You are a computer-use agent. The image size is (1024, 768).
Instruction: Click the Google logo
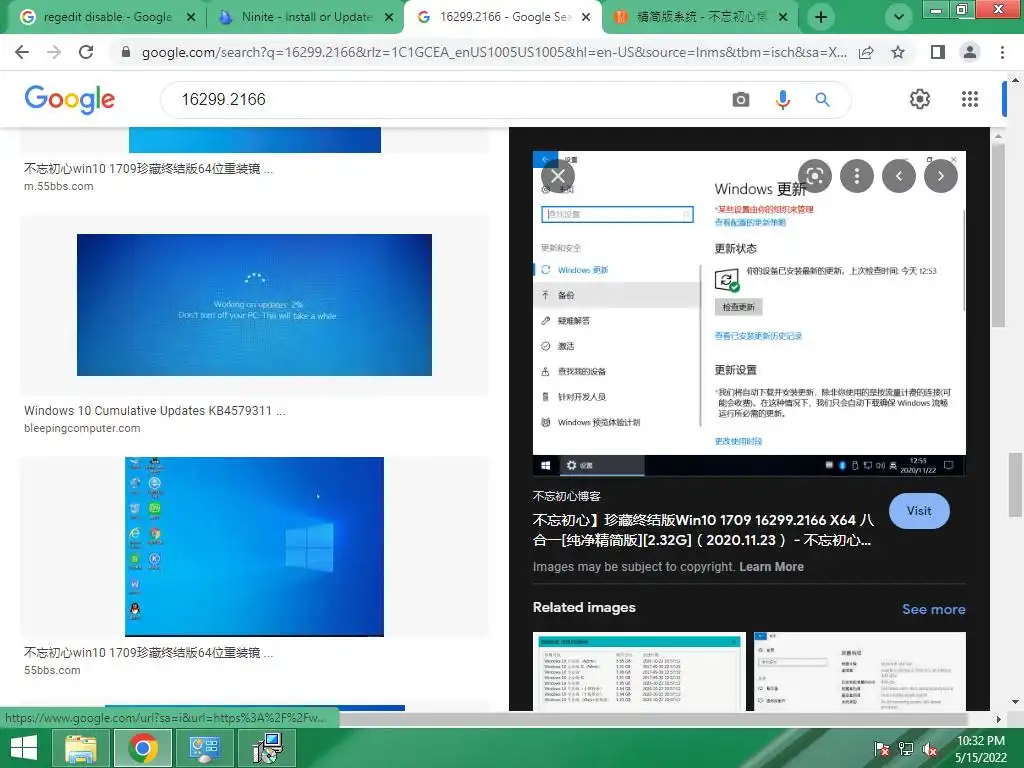(x=70, y=99)
